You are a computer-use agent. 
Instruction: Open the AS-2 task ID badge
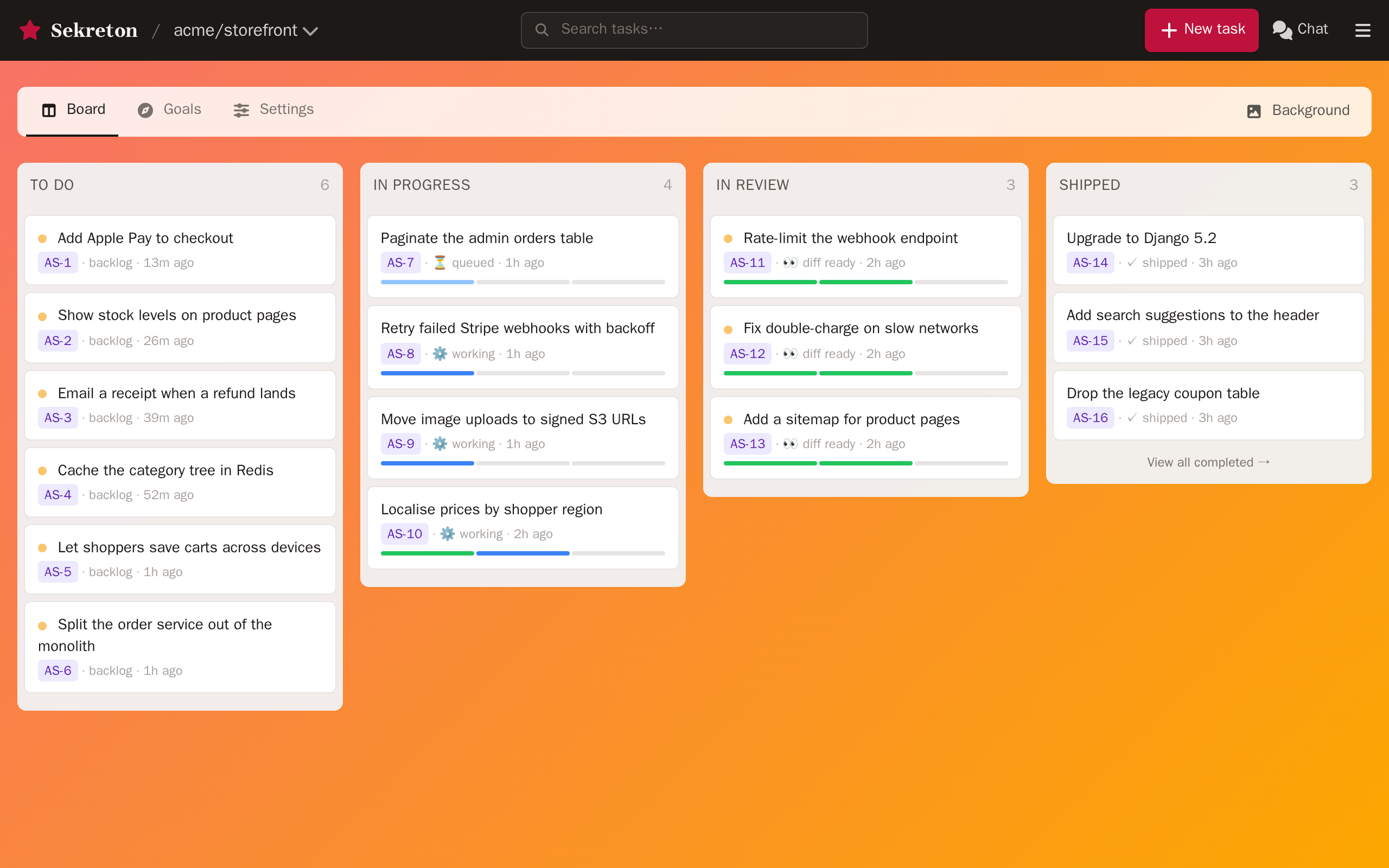pyautogui.click(x=58, y=341)
